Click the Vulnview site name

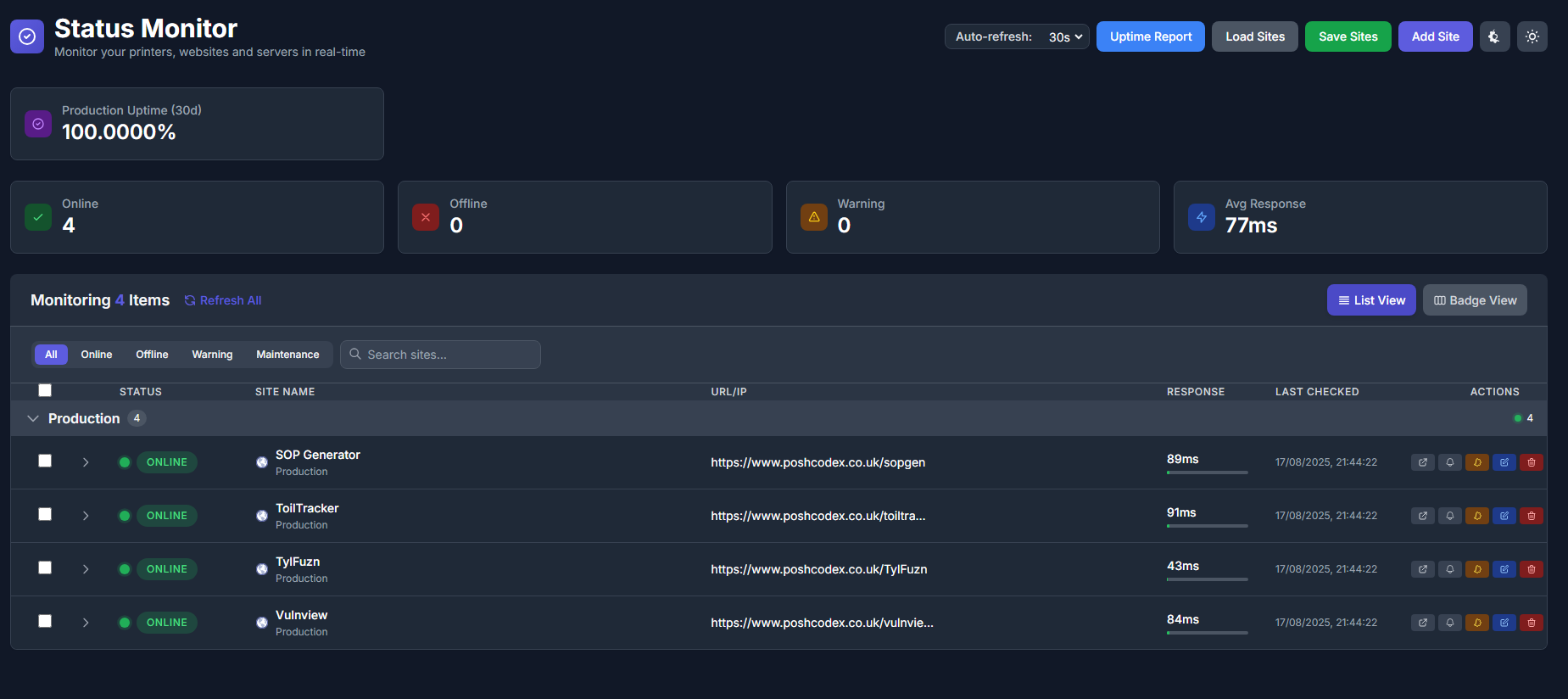click(x=301, y=615)
